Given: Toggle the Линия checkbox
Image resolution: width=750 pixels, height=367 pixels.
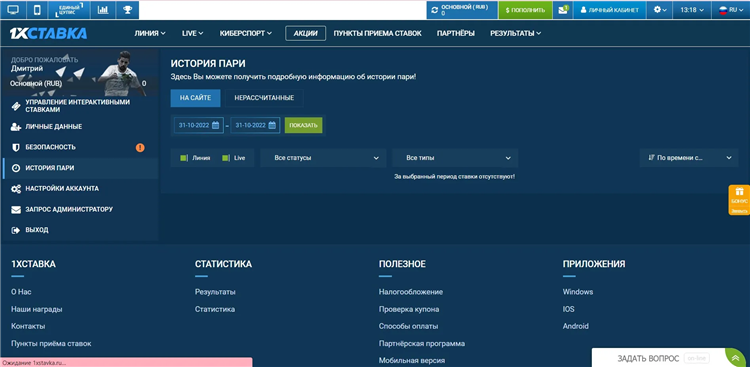Looking at the screenshot, I should click(x=184, y=158).
